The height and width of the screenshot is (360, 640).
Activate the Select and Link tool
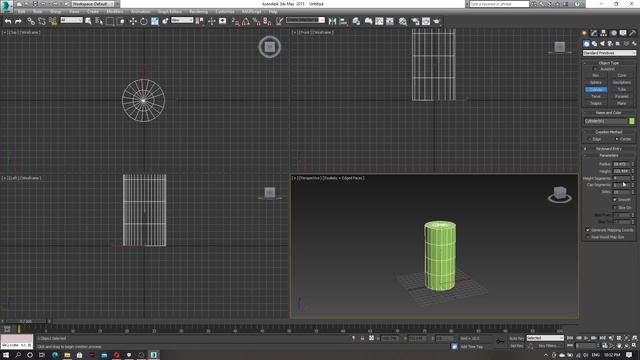[31, 21]
